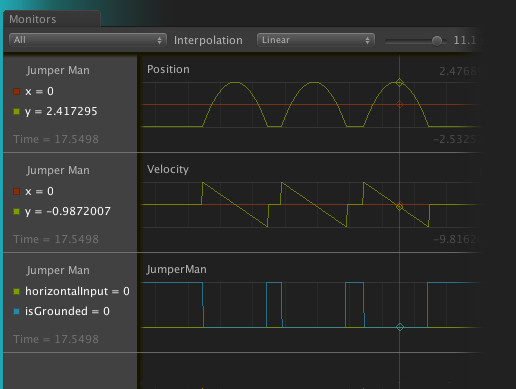The image size is (516, 389).
Task: Click the red diamond marker on Position graph
Action: pos(400,104)
